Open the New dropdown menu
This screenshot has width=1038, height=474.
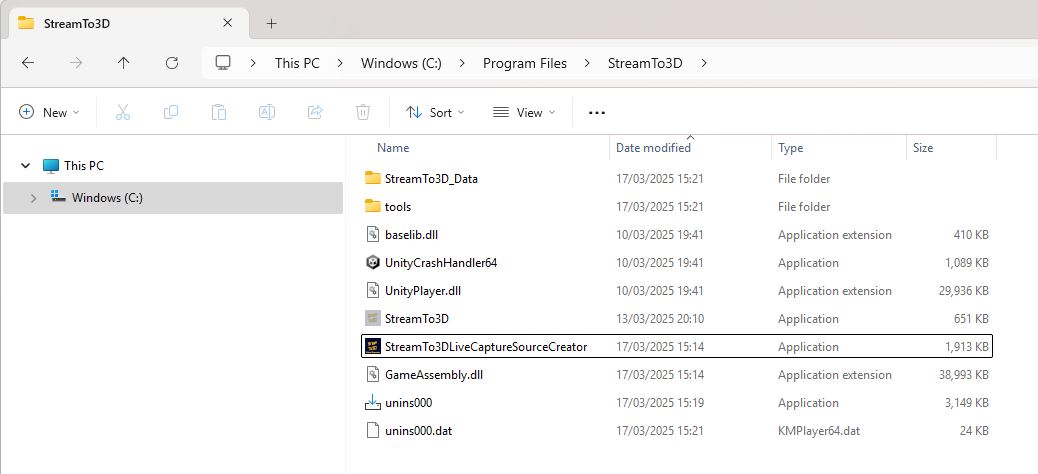(49, 113)
